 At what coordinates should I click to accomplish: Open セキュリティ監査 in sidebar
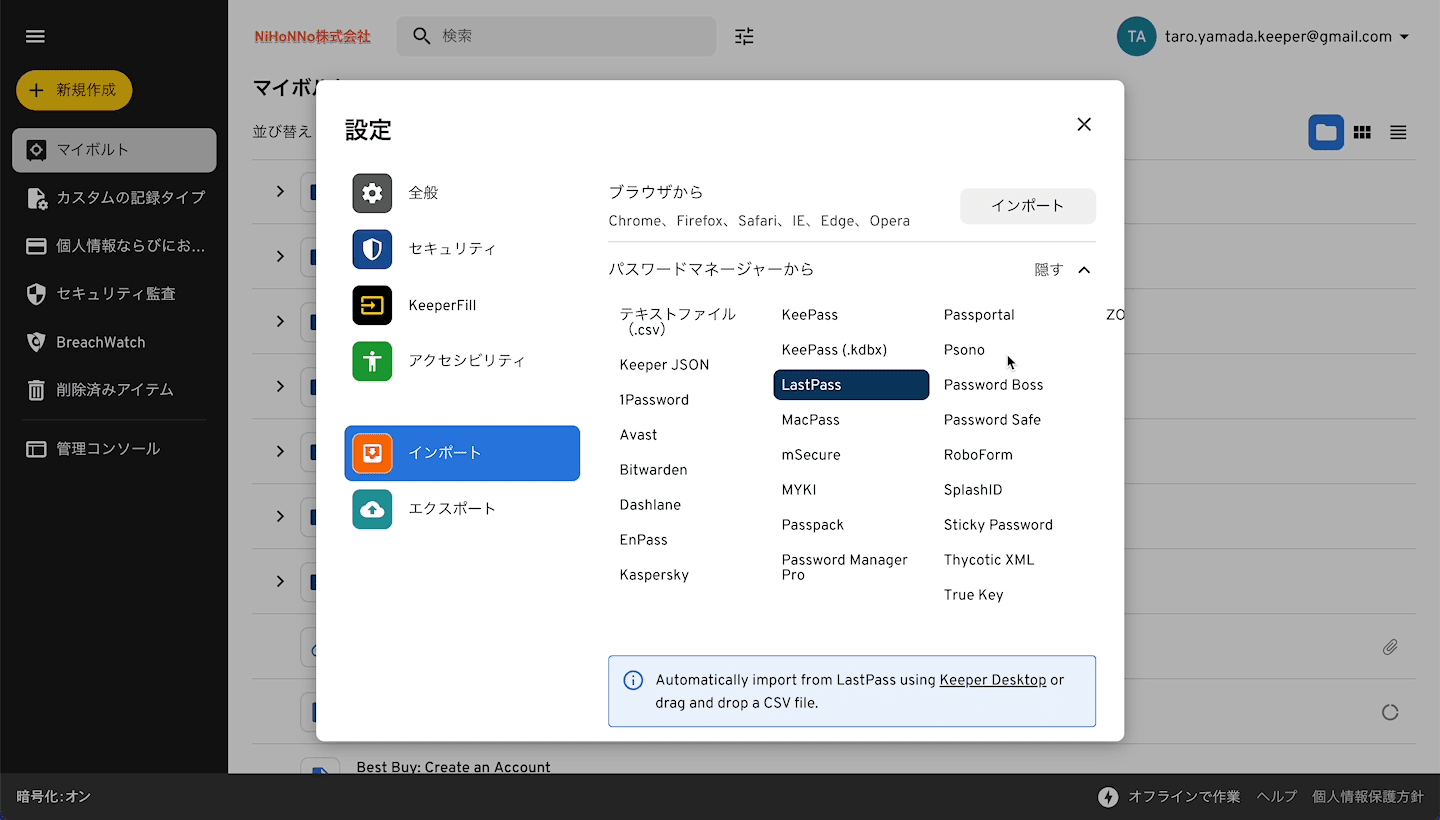[x=115, y=294]
